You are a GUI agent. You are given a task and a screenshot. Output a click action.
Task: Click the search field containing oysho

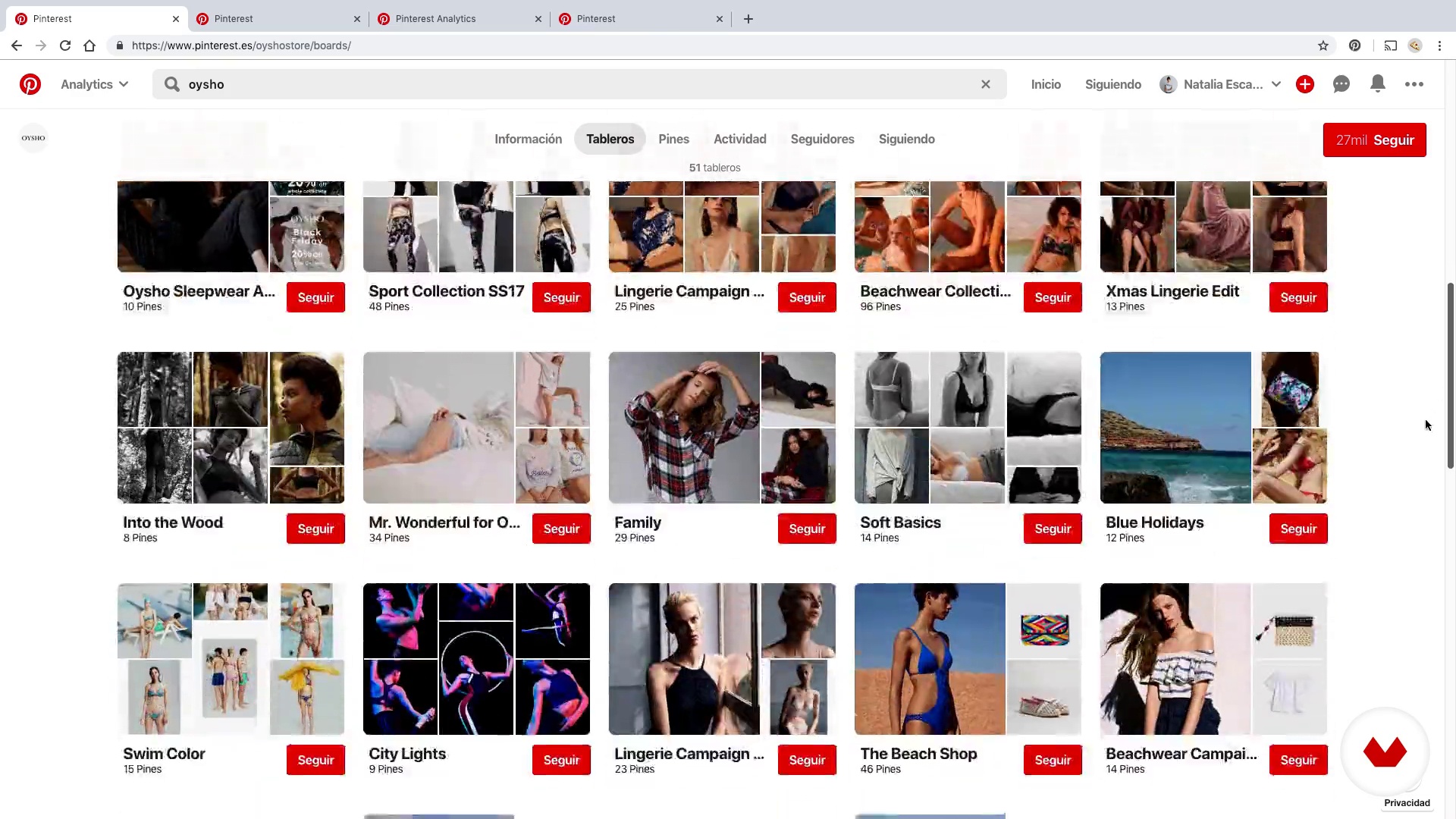pyautogui.click(x=579, y=84)
